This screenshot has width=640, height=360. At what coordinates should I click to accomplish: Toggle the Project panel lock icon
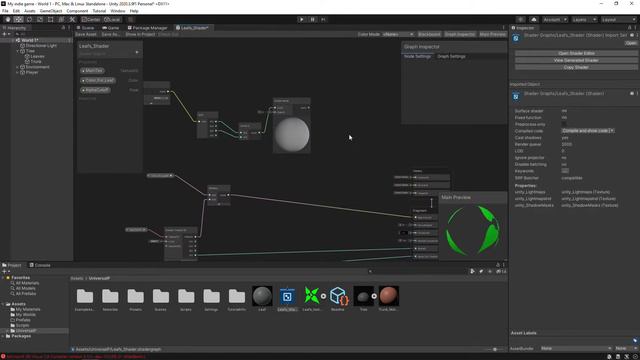click(x=498, y=265)
